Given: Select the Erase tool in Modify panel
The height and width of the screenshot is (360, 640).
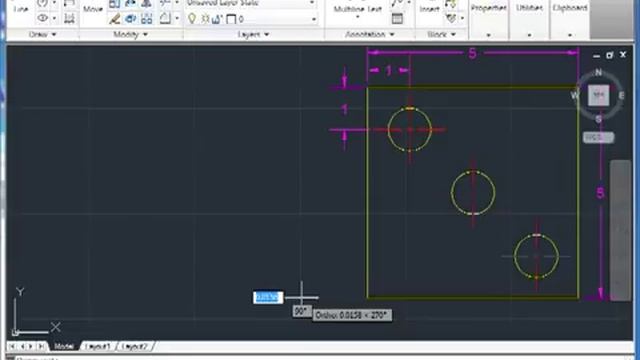Looking at the screenshot, I should (x=115, y=18).
